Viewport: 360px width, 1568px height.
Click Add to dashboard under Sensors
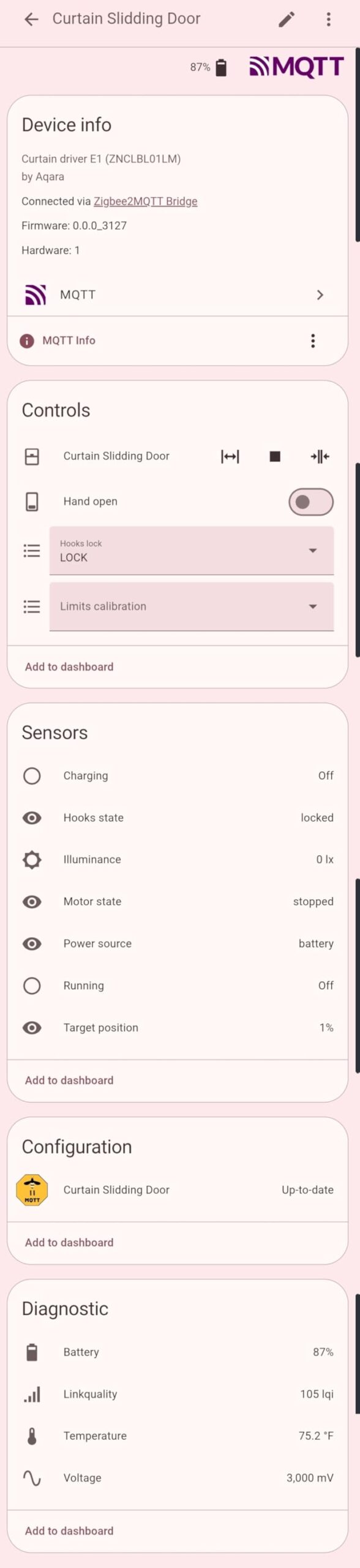click(68, 1080)
